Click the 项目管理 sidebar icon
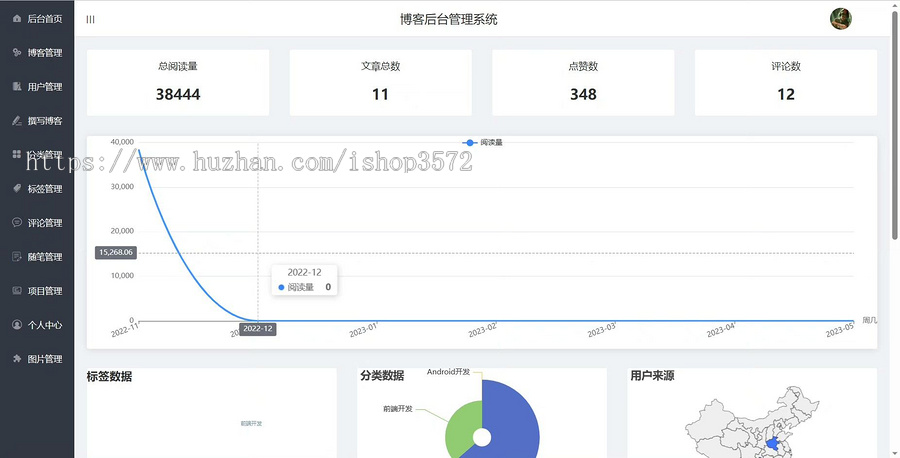The image size is (900, 458). 17,290
